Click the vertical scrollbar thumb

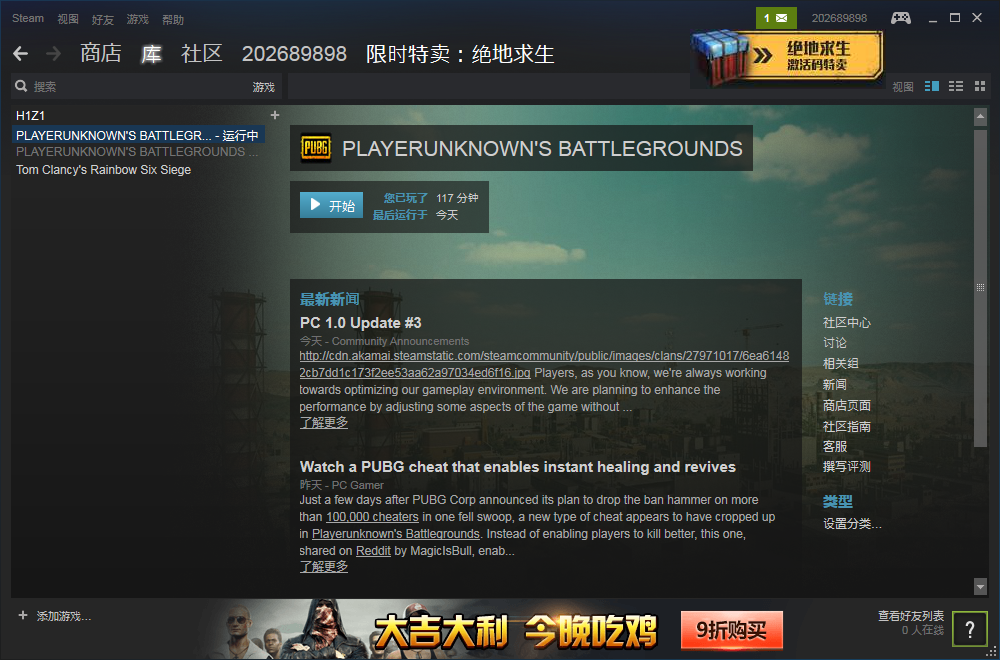pyautogui.click(x=980, y=288)
